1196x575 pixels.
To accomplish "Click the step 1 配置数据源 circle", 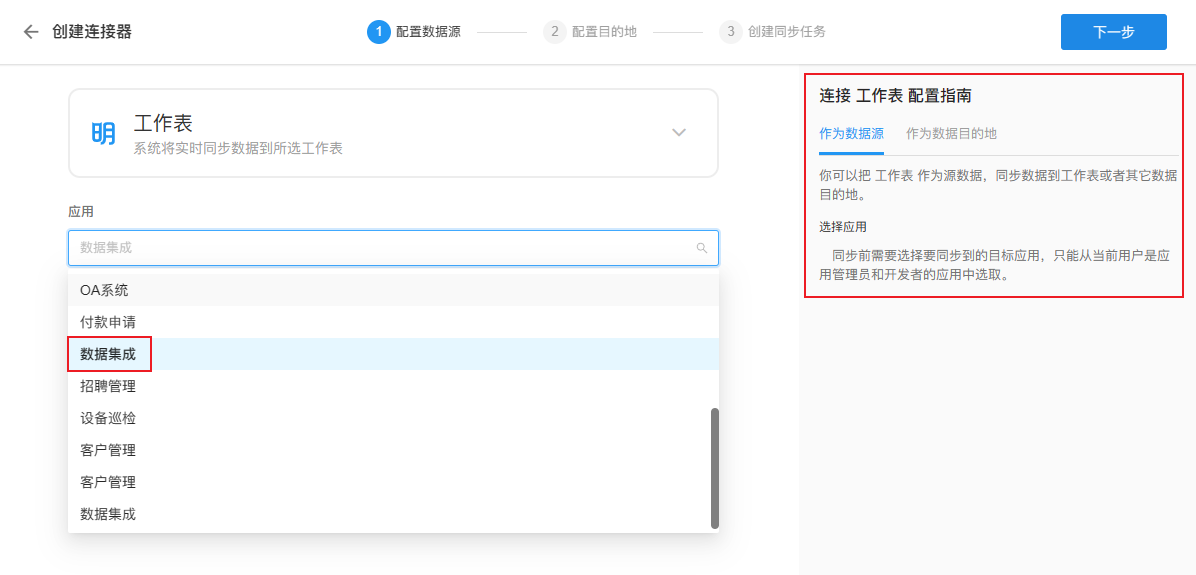I will pos(379,32).
